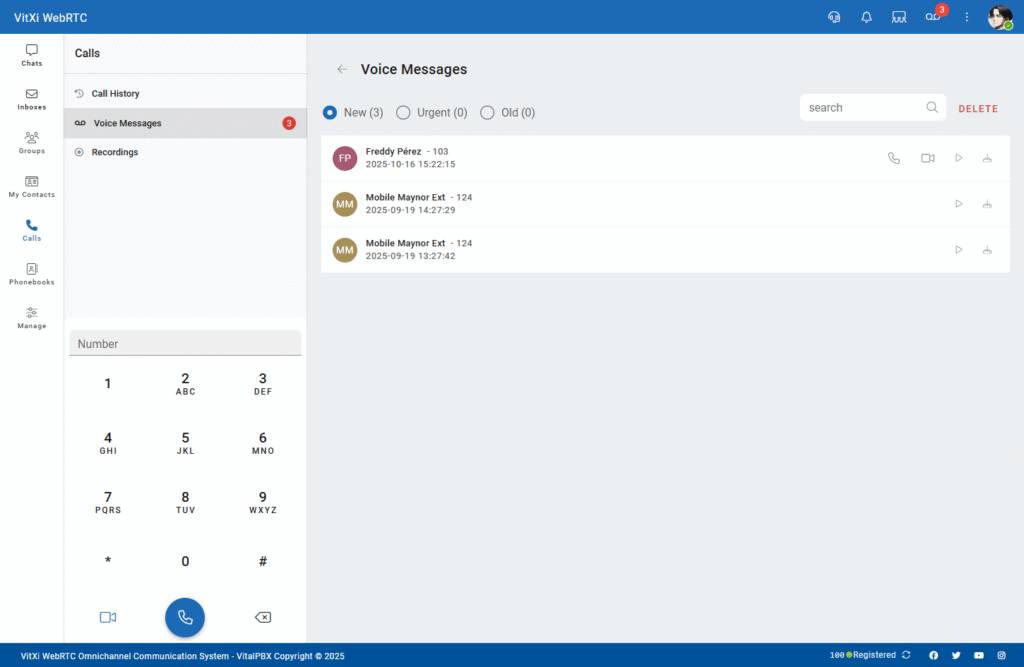
Task: Select the Old (0) radio filter
Action: (x=487, y=113)
